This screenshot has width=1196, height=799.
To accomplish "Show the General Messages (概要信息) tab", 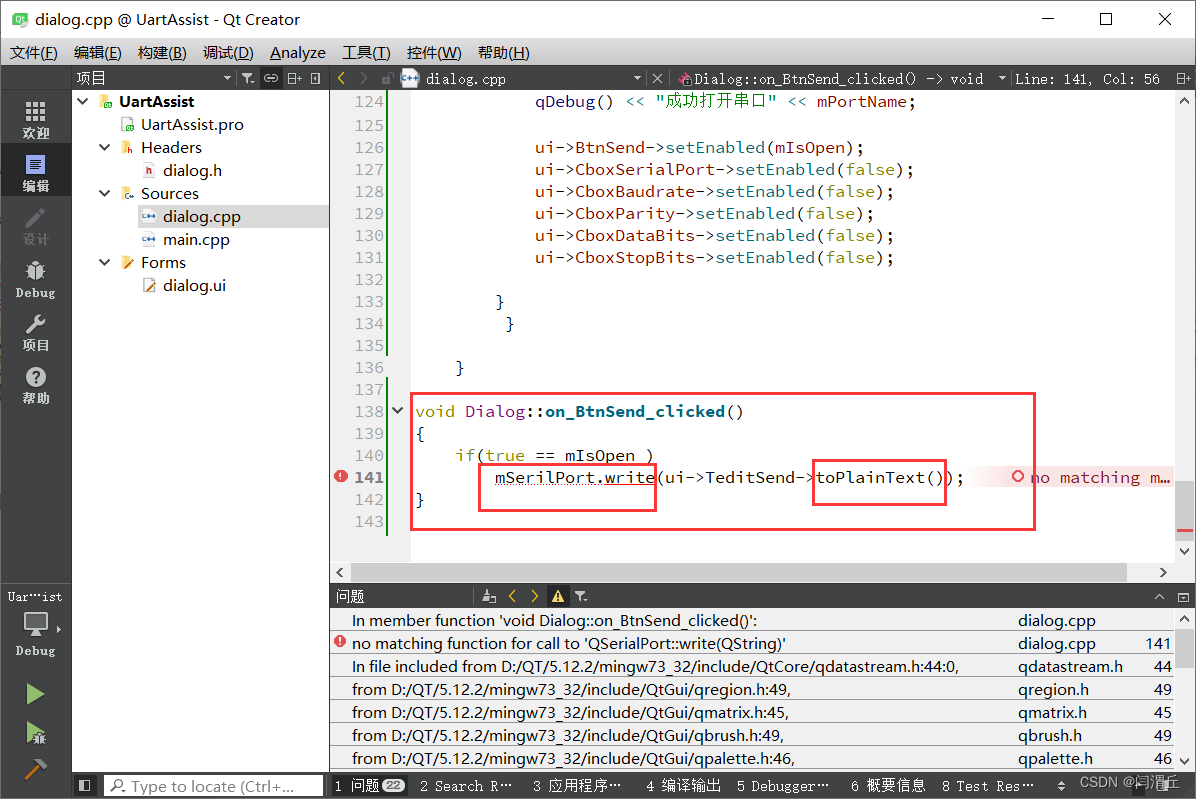I will coord(888,785).
